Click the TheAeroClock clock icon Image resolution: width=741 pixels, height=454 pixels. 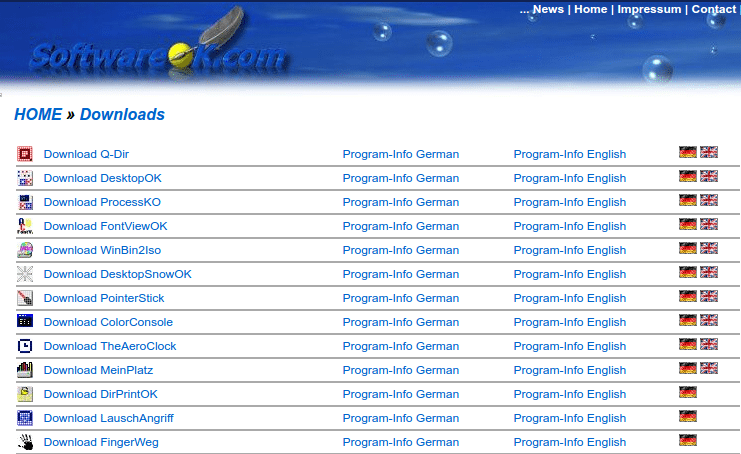point(25,346)
